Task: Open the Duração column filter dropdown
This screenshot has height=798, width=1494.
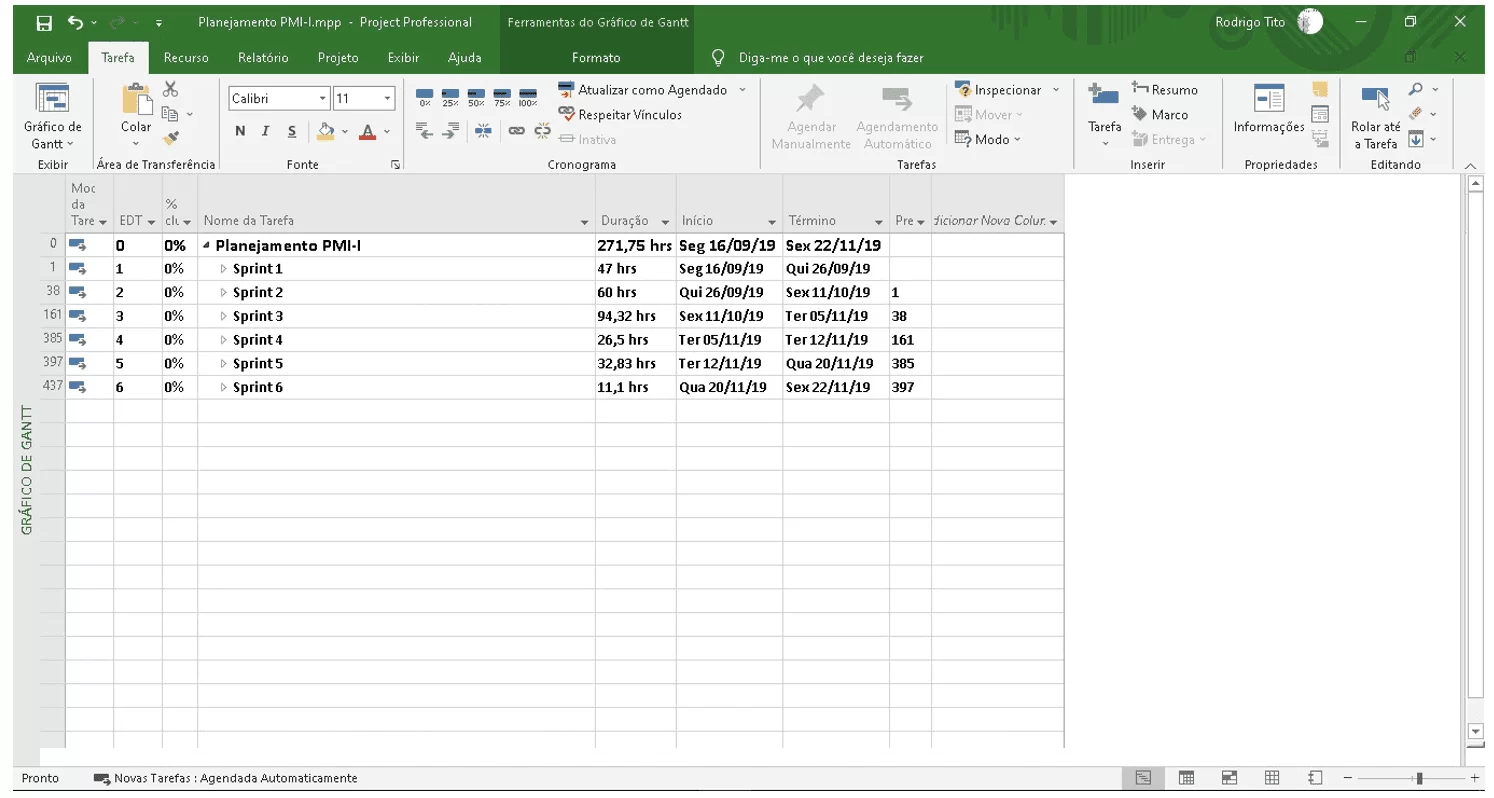Action: (665, 221)
